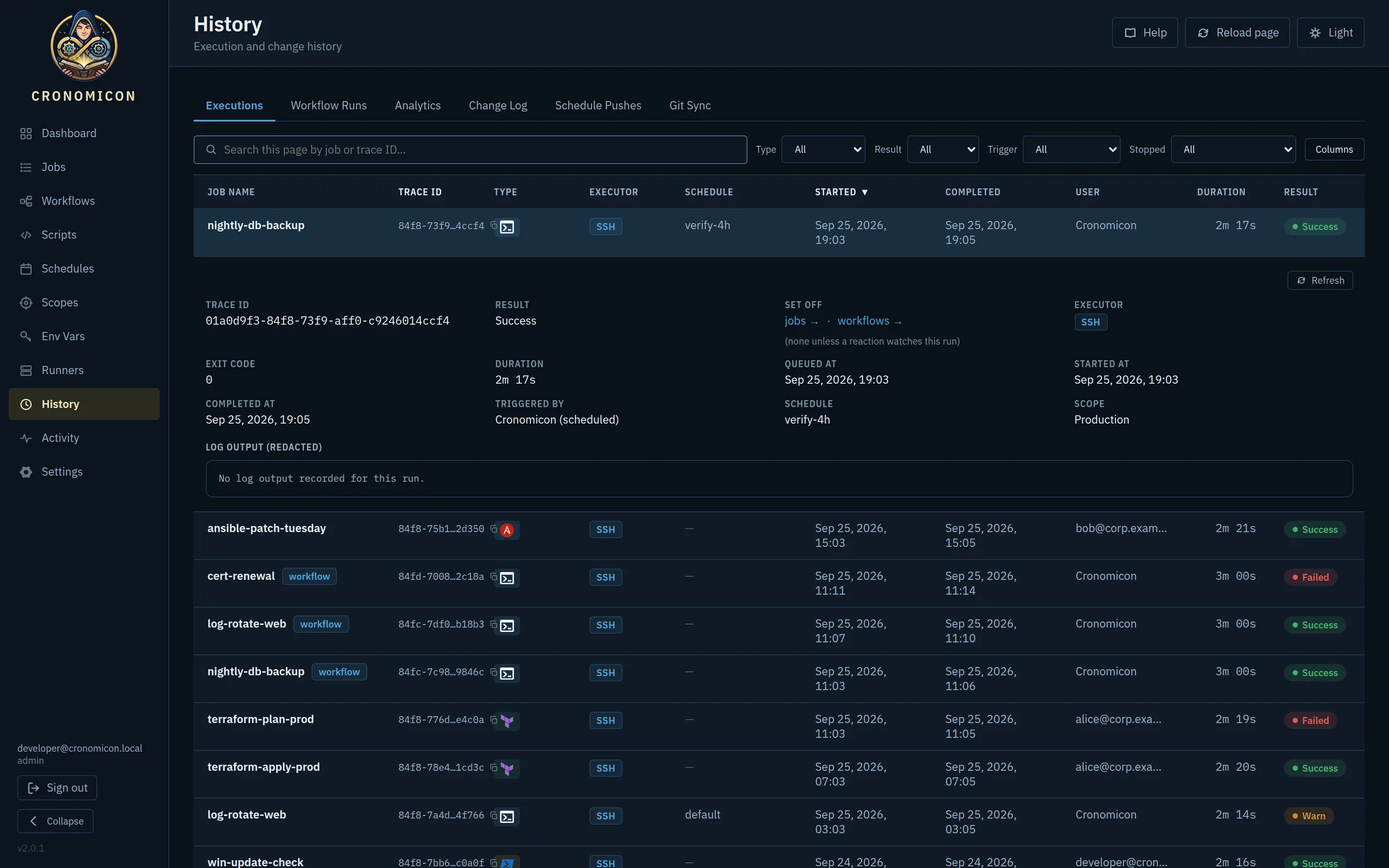Copy trace ID 84fd-7008…2c18a
Image resolution: width=1389 pixels, height=868 pixels.
(494, 577)
